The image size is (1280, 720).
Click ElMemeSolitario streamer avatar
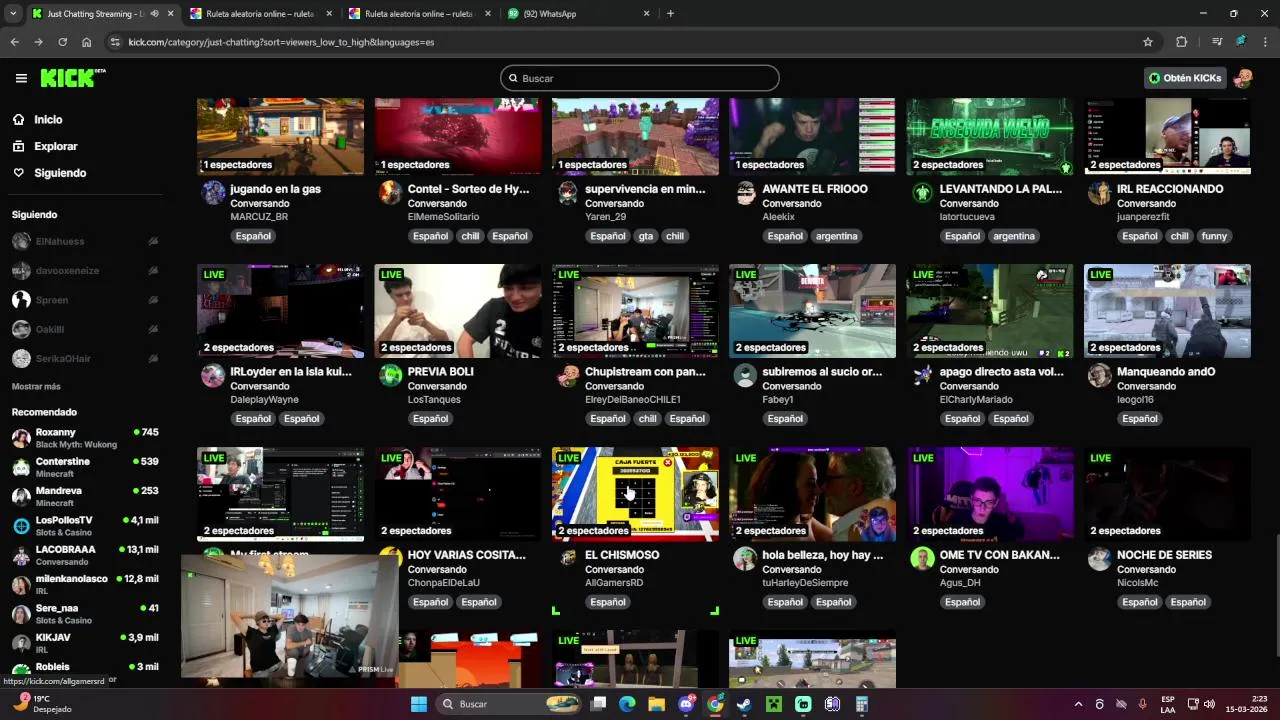click(x=391, y=193)
